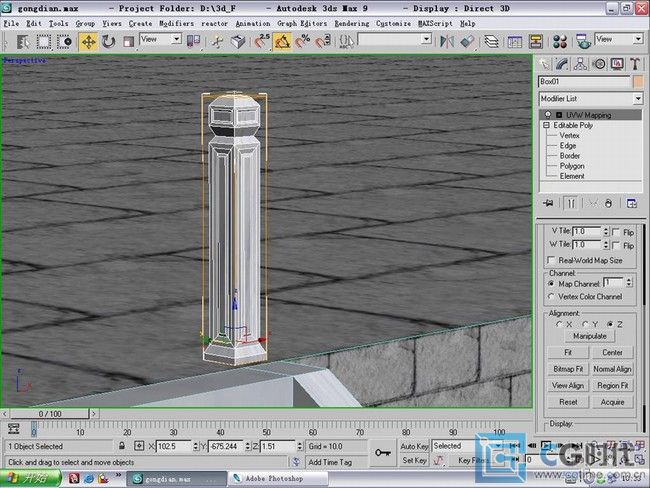Open the Rendering menu
The image size is (650, 488).
point(352,24)
